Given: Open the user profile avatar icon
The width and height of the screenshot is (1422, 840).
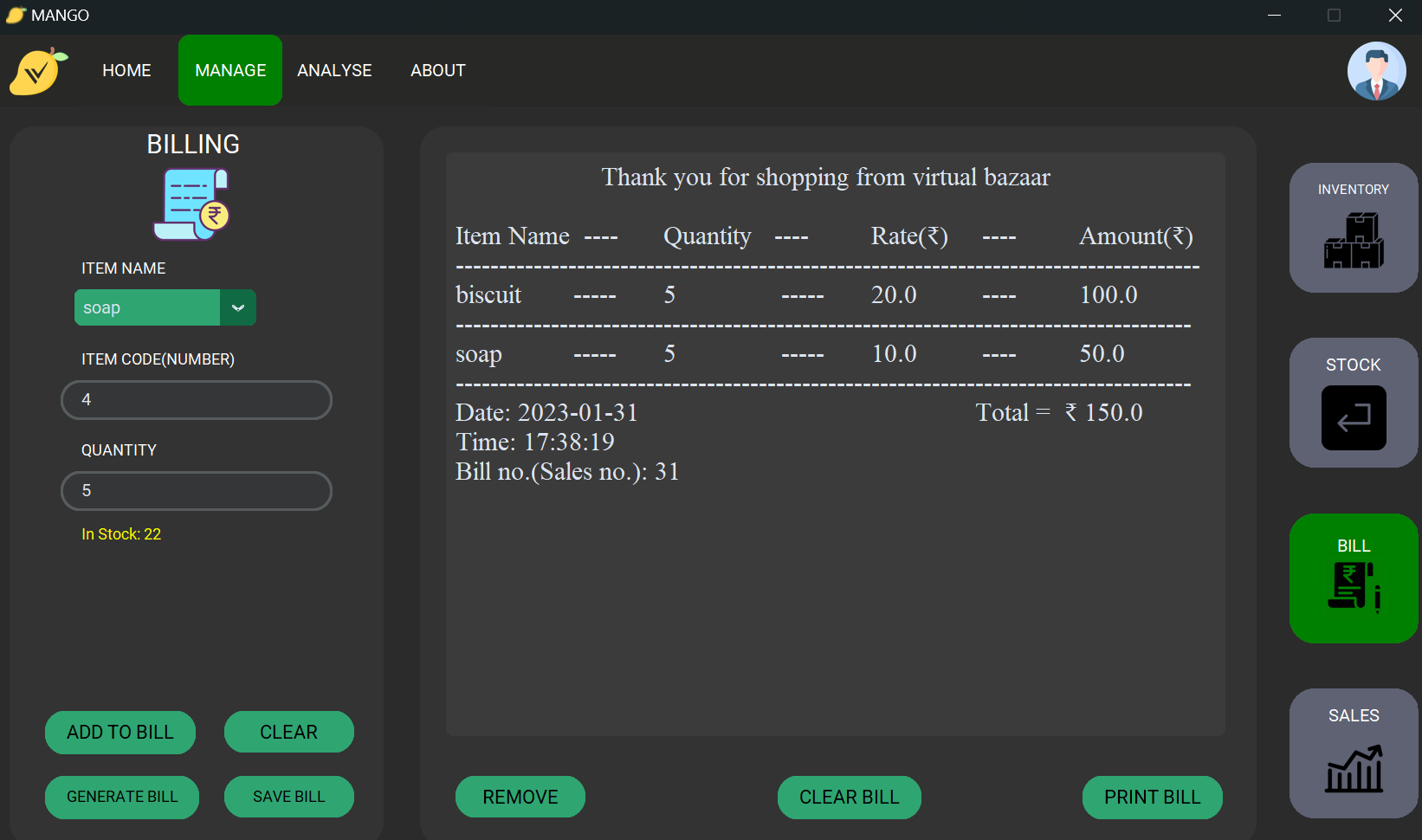Looking at the screenshot, I should coord(1377,71).
